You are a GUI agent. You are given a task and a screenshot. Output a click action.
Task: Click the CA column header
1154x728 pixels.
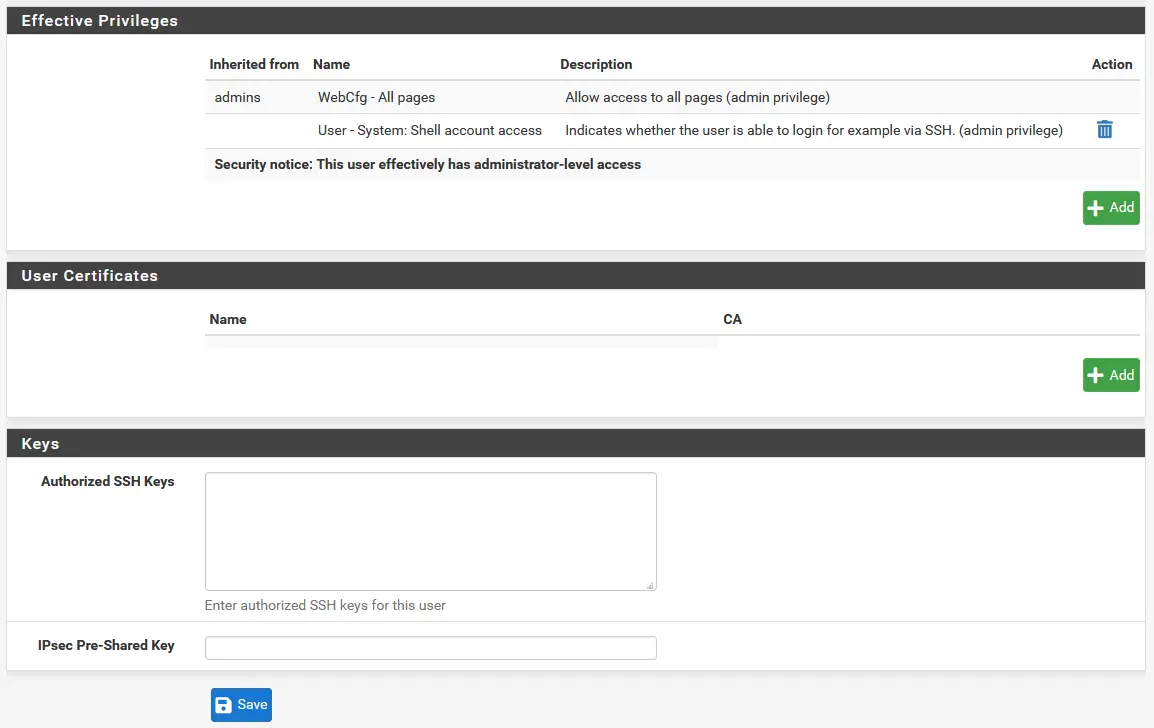[x=732, y=319]
